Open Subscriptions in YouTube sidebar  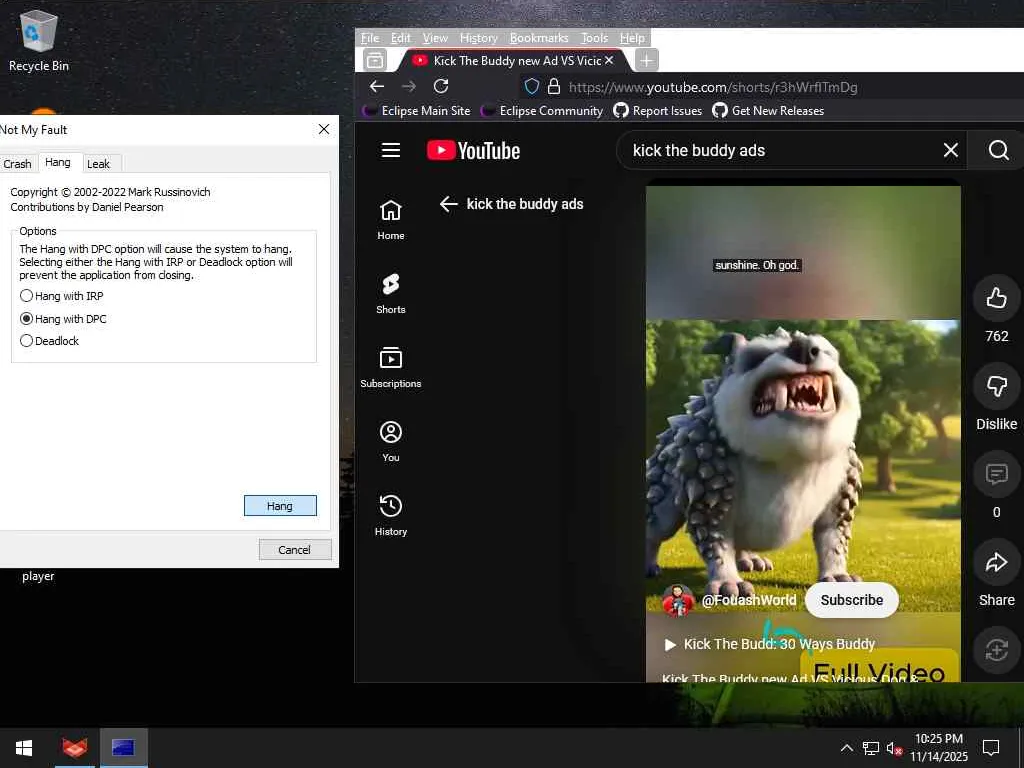point(391,368)
